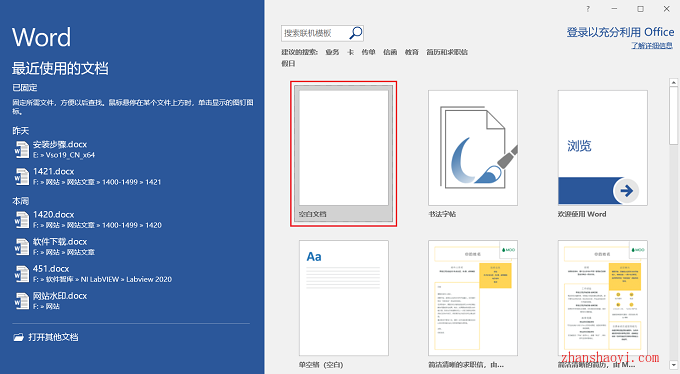
Task: Click suggested search 传单
Action: tap(368, 52)
